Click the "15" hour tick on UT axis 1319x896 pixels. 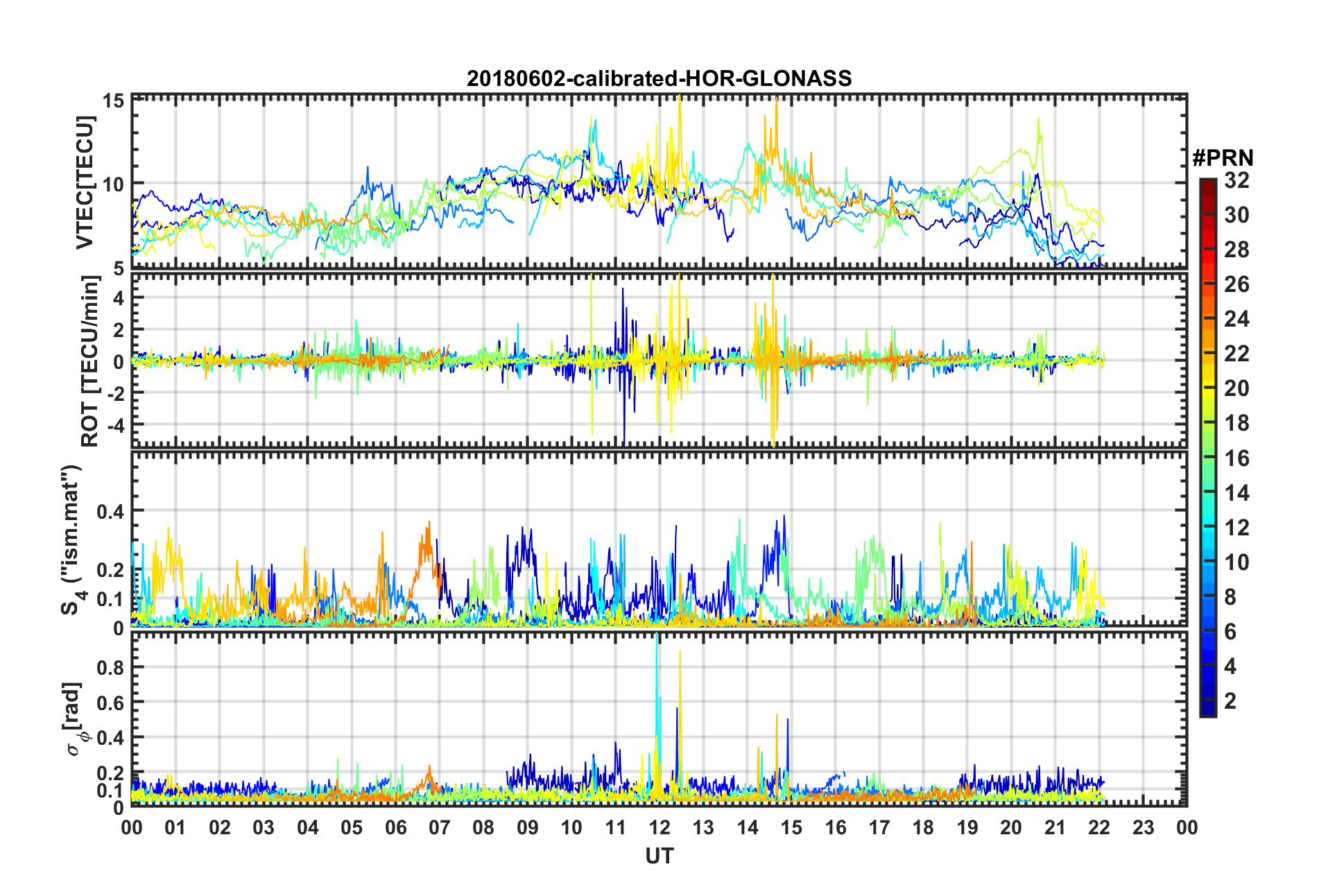click(791, 827)
